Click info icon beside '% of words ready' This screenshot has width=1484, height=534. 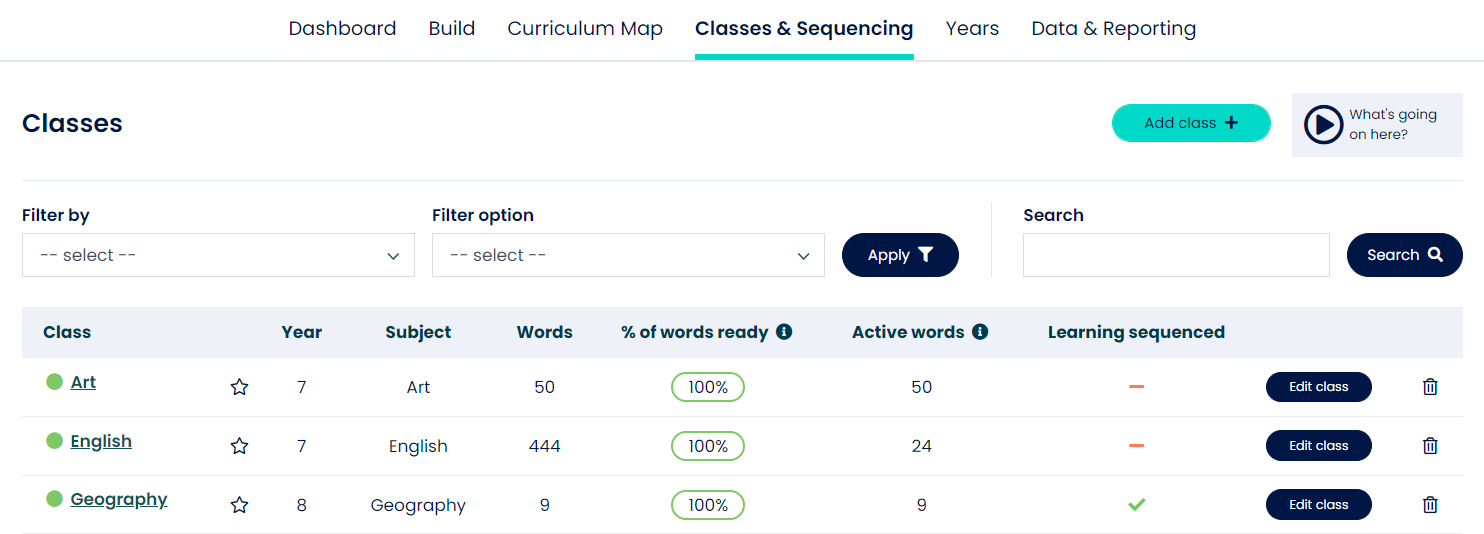[x=784, y=332]
